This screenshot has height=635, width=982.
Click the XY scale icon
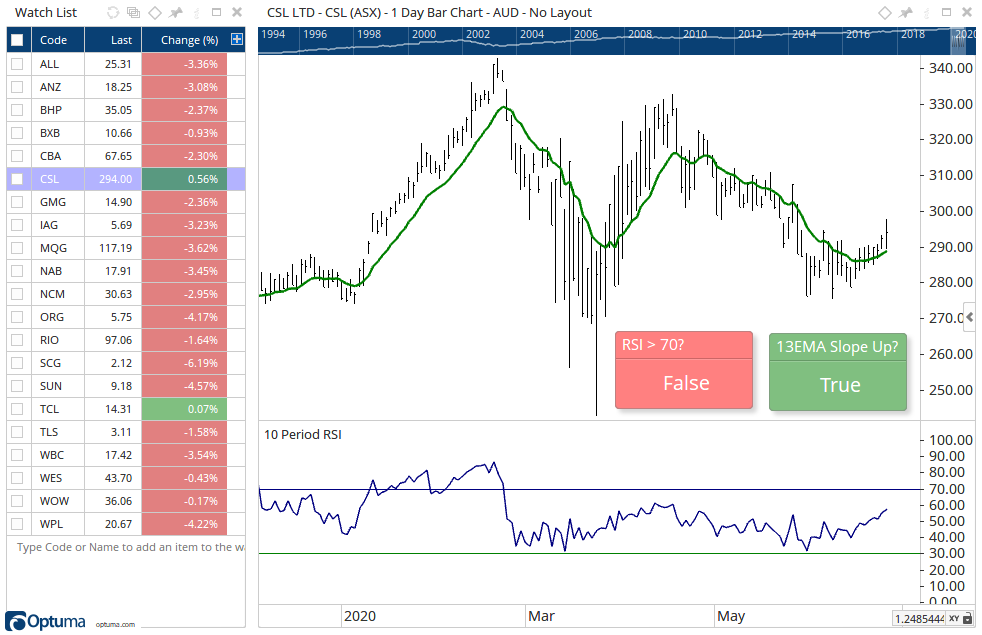[953, 619]
